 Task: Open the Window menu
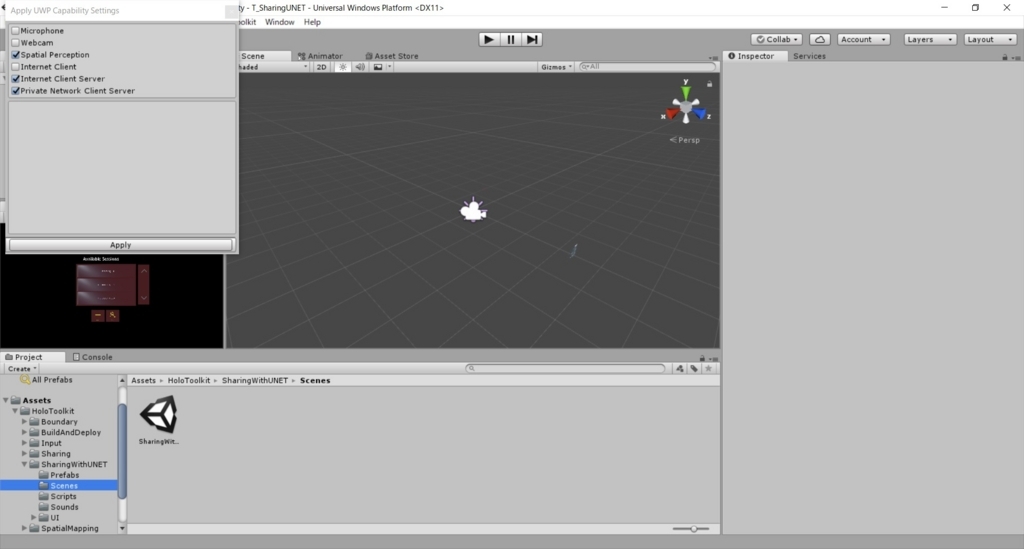[x=280, y=22]
